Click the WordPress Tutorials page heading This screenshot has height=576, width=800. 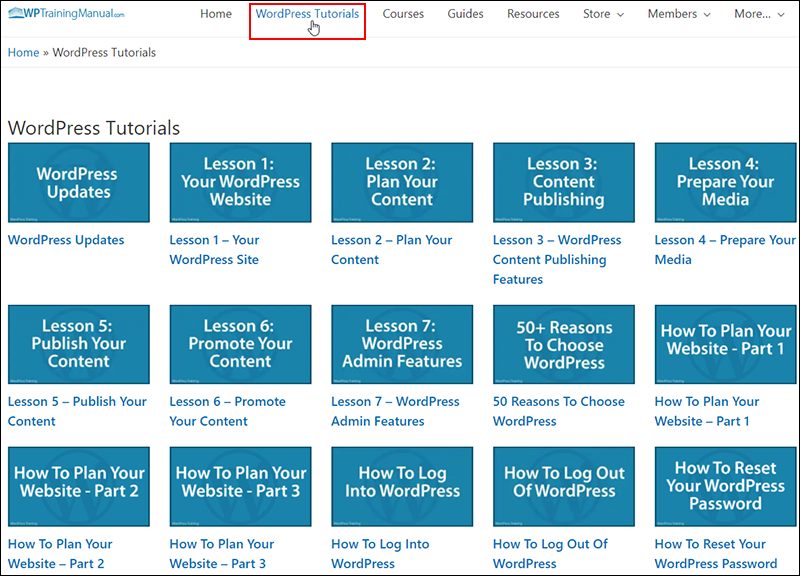pos(94,128)
